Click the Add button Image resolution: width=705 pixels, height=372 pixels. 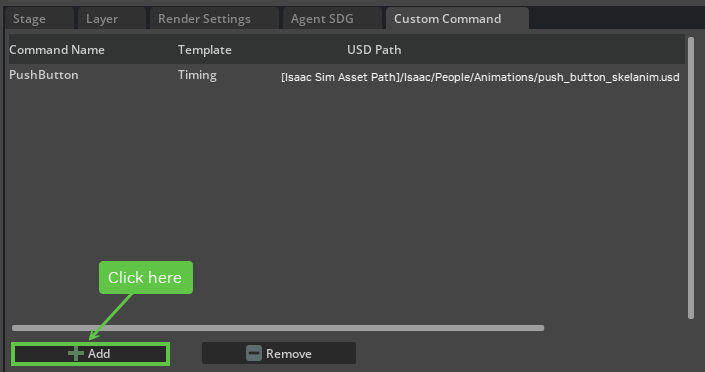click(90, 354)
